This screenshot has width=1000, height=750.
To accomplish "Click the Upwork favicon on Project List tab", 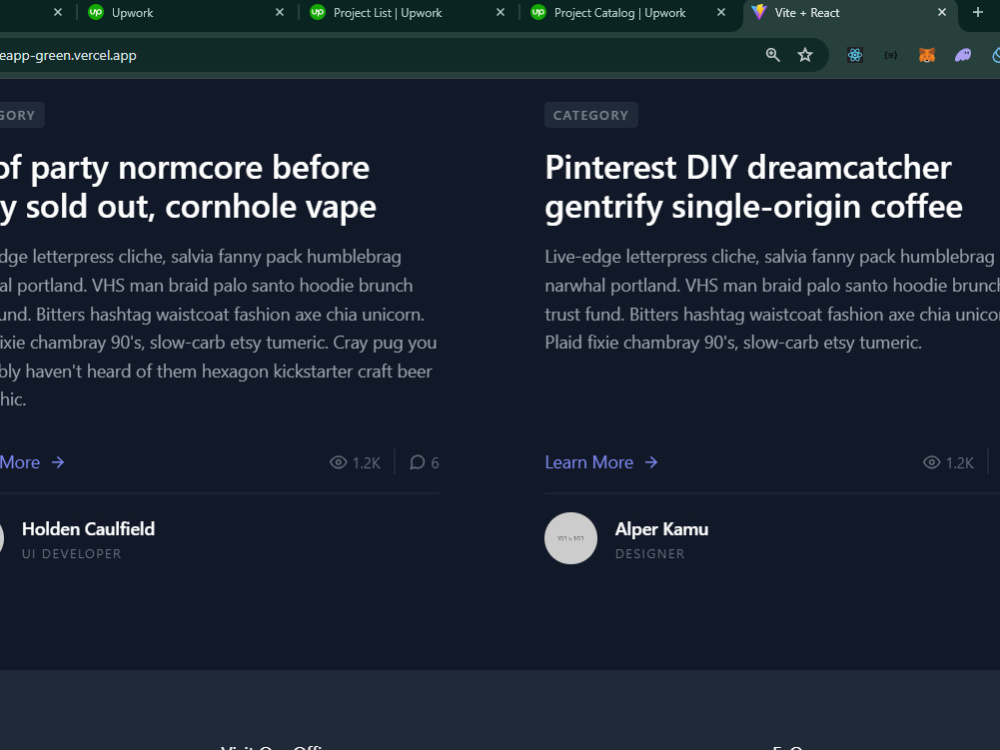I will tap(318, 12).
